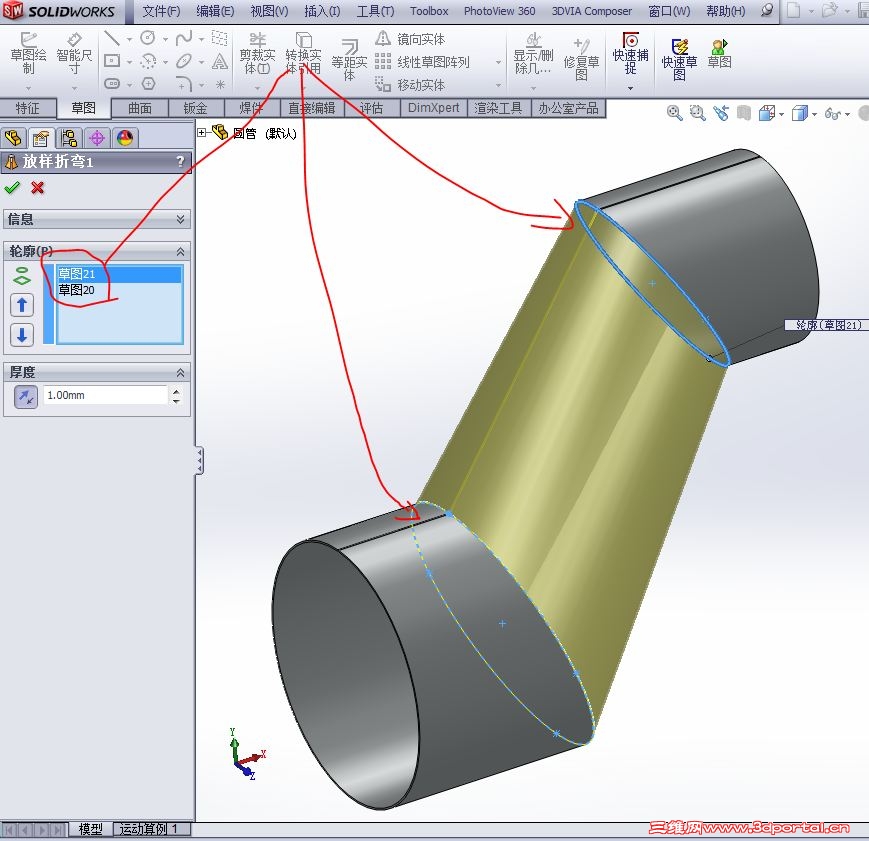Open help for 放样折弯1 panel
This screenshot has height=841, width=869.
[x=180, y=161]
